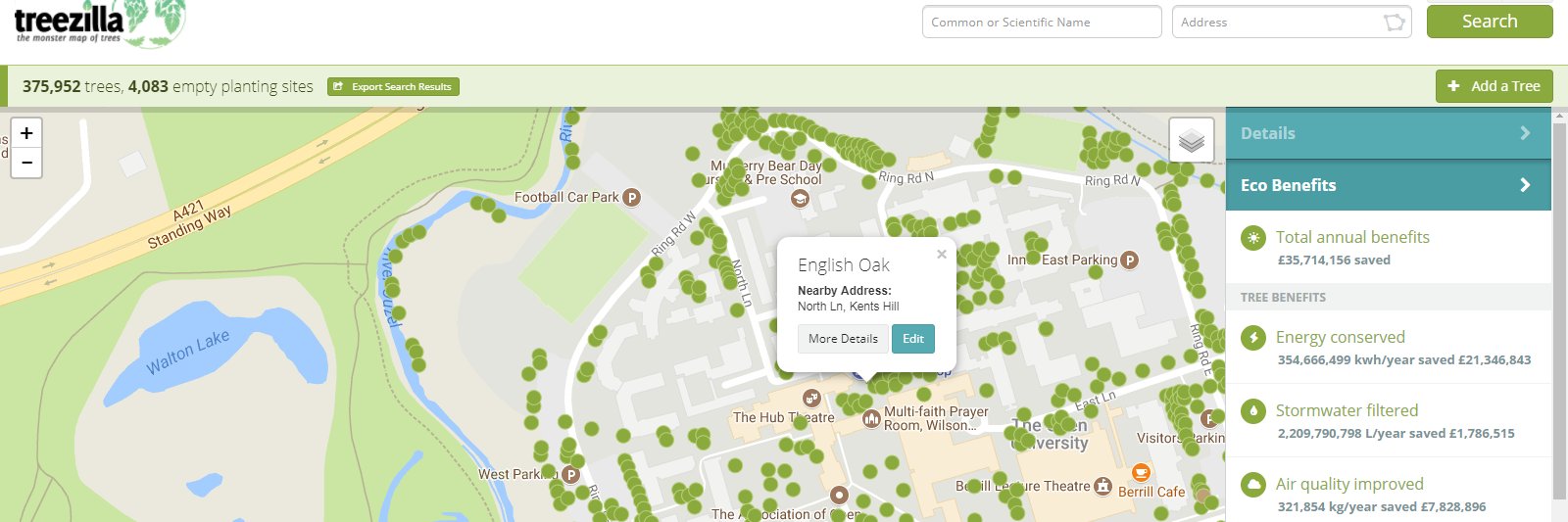Click the Common or Scientific Name field

[1042, 22]
